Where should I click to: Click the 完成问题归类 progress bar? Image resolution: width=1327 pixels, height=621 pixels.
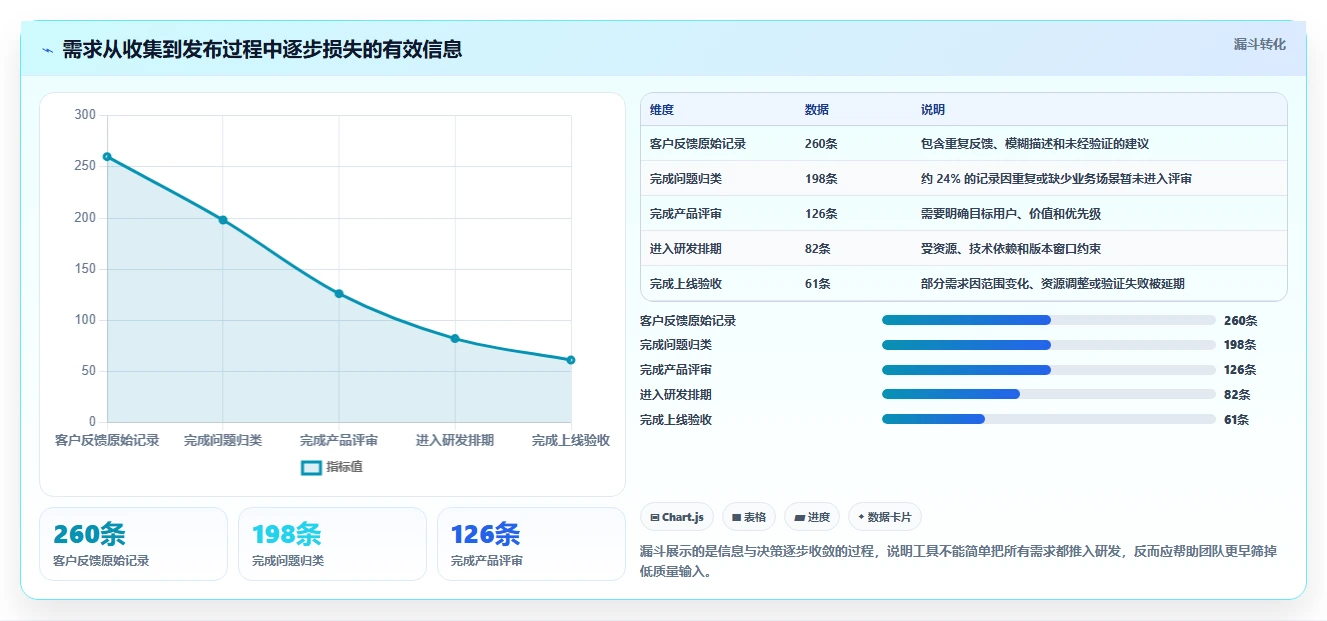(x=1049, y=345)
